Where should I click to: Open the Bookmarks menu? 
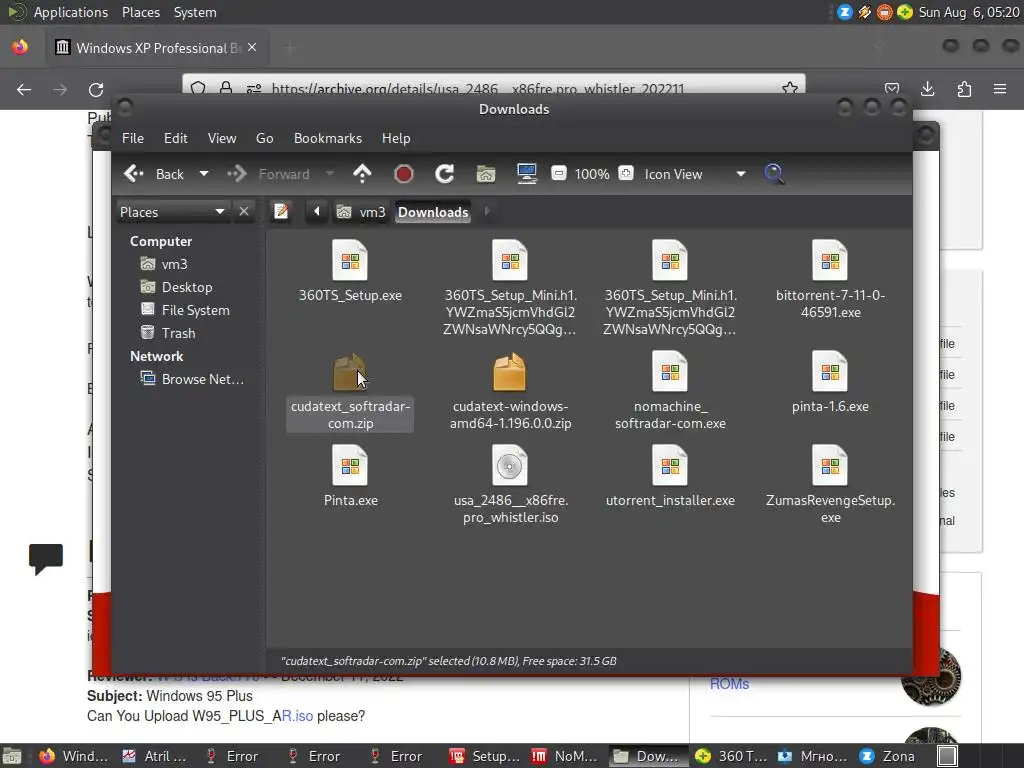click(x=328, y=138)
